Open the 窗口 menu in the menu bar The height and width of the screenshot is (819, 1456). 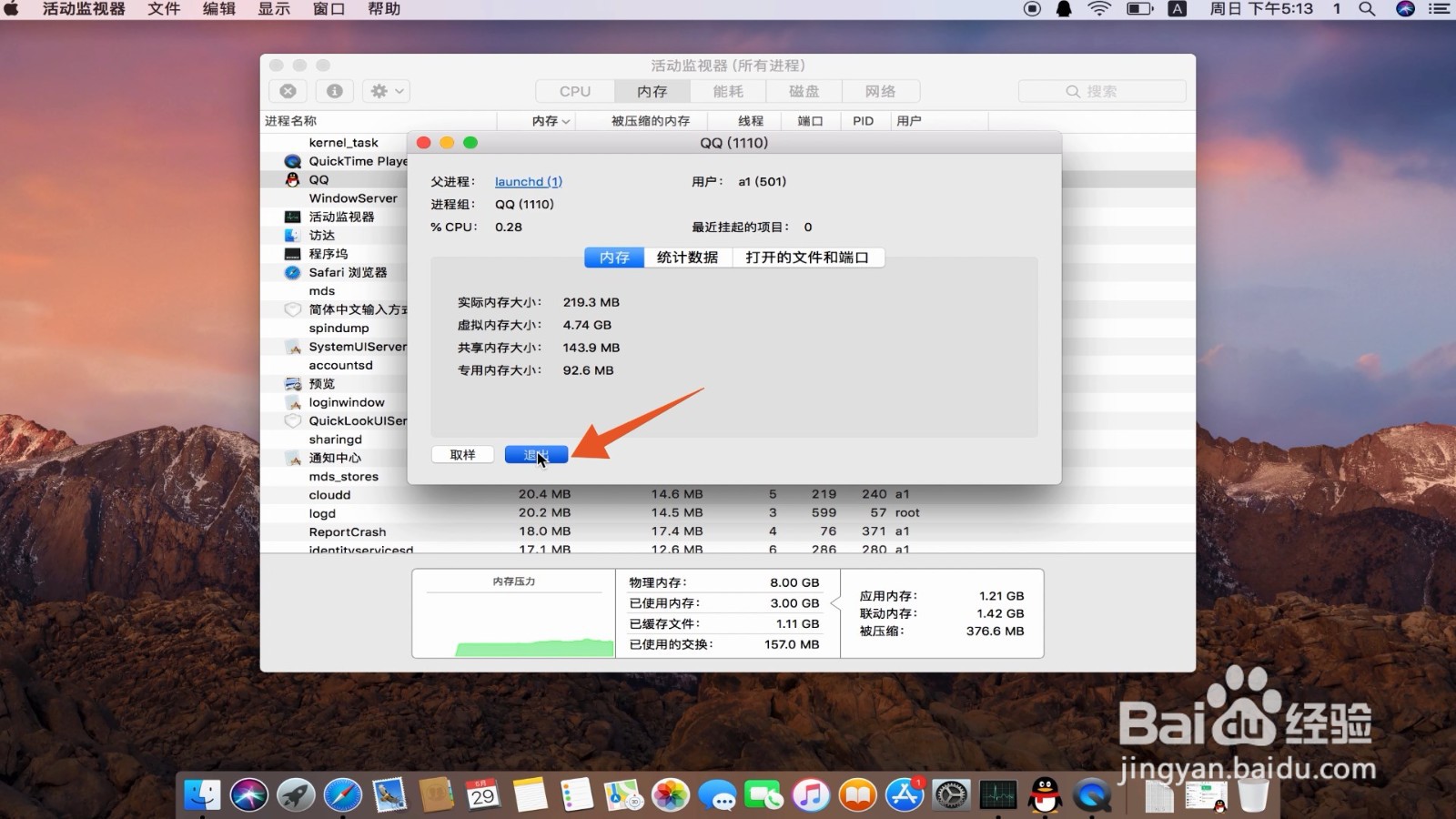(328, 10)
